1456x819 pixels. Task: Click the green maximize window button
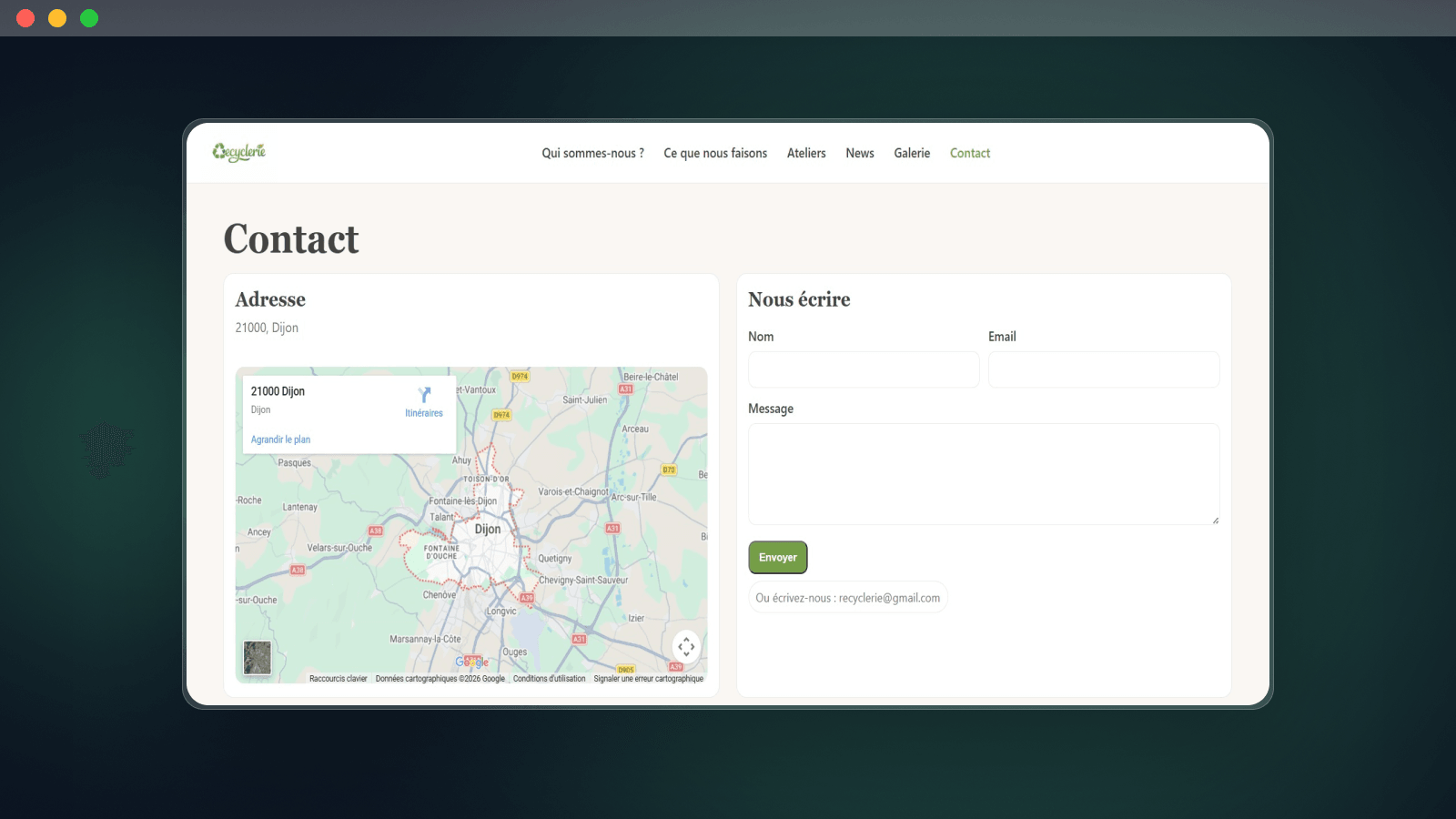(x=89, y=18)
